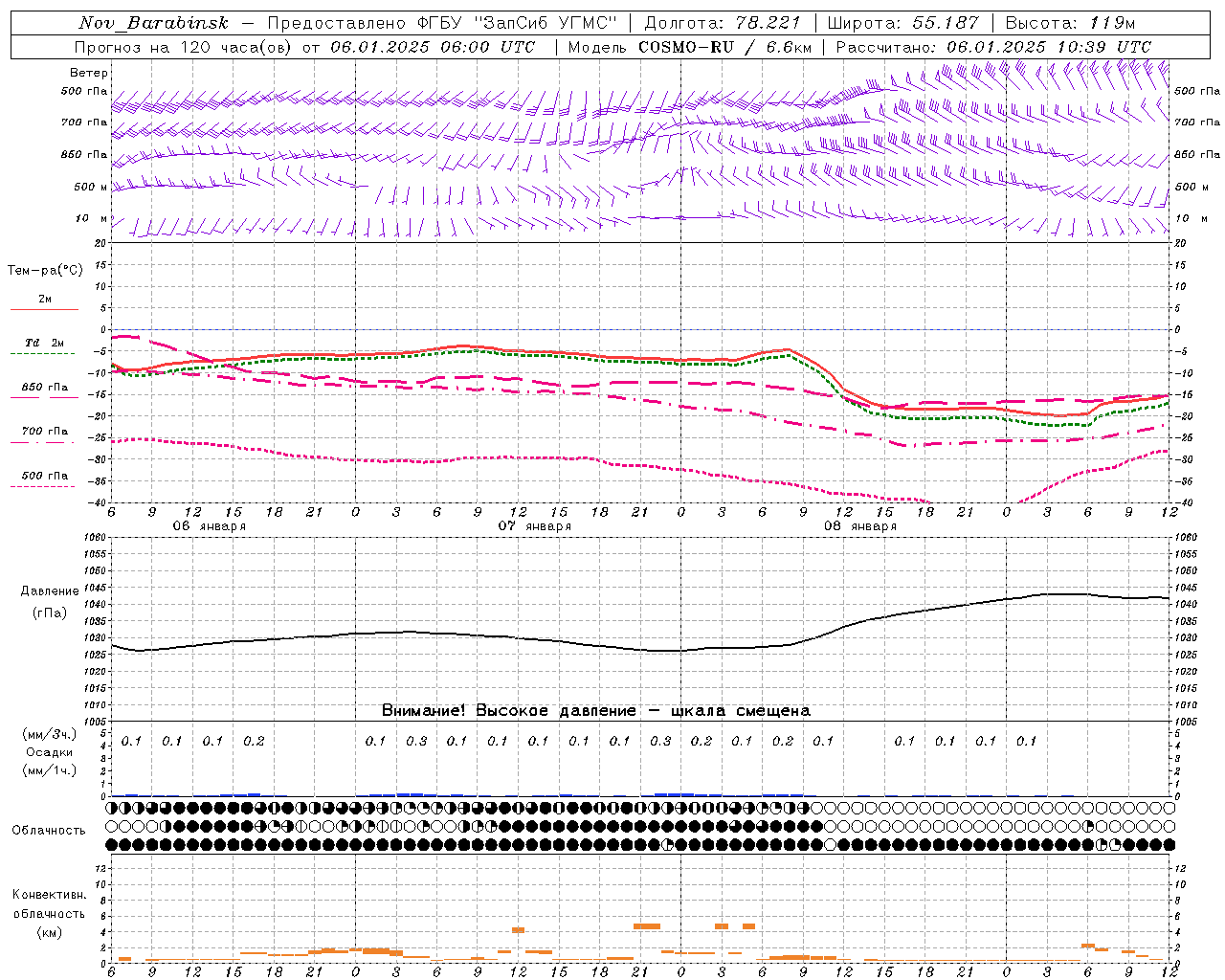This screenshot has height=980, width=1225.
Task: Click the dashed line sample under 'Td 2м' legend
Action: tap(43, 354)
